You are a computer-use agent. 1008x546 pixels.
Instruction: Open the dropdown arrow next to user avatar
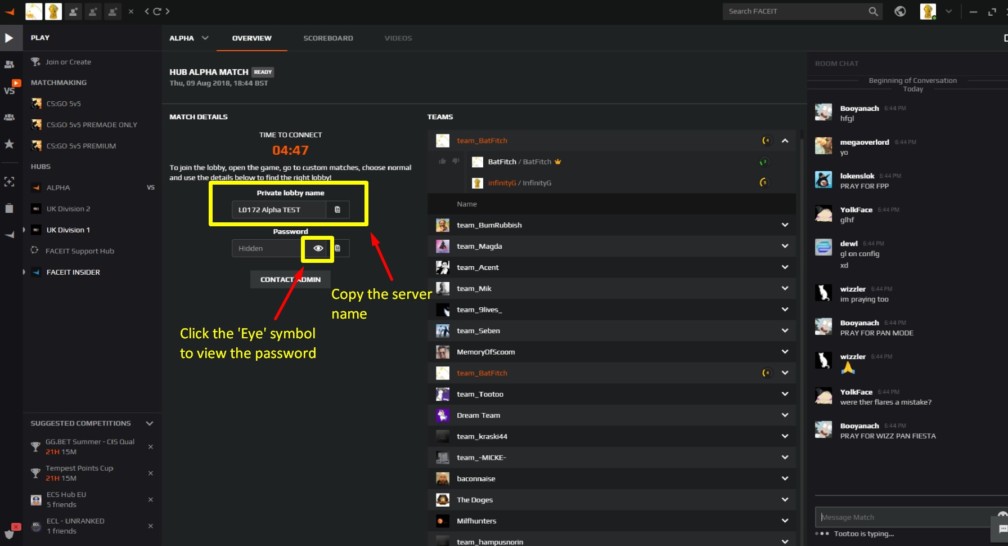pyautogui.click(x=948, y=11)
